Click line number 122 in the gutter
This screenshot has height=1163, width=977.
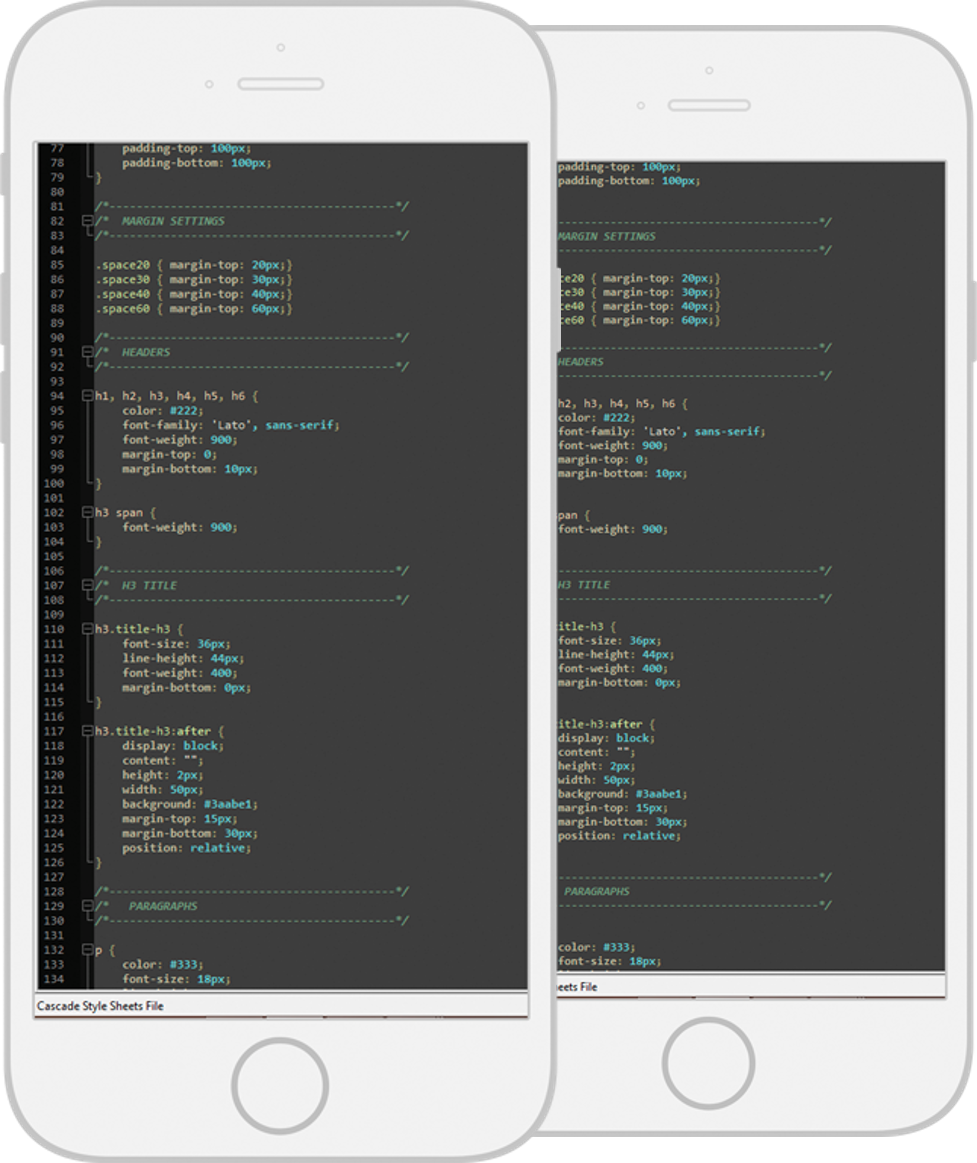pos(54,804)
